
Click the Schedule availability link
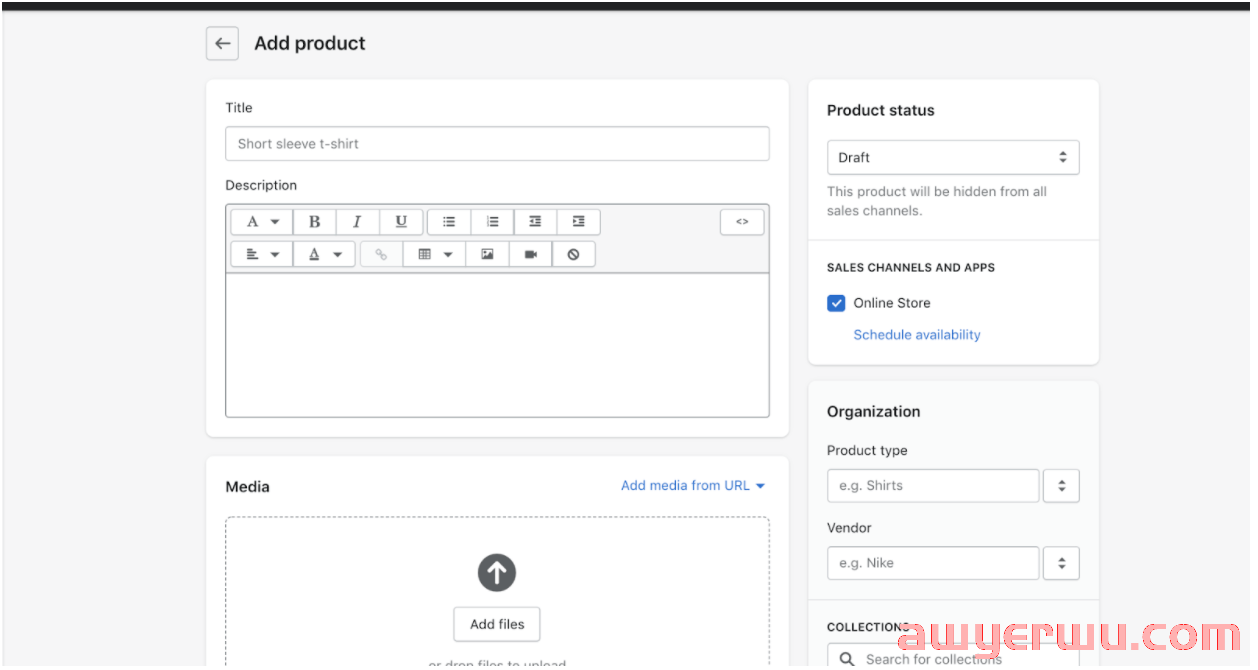pos(917,335)
